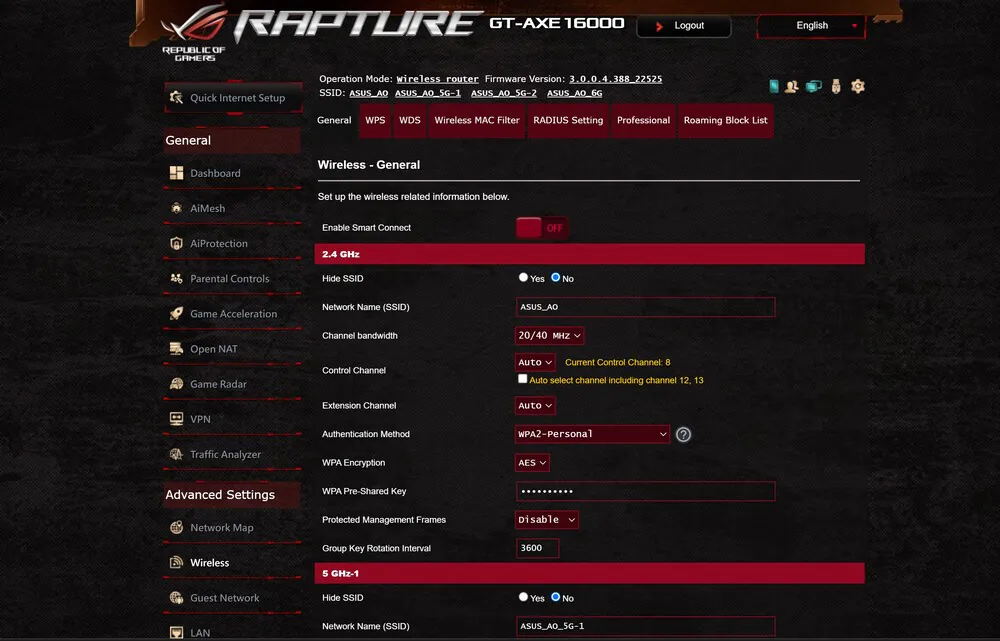
Task: Click the Parental Controls icon
Action: click(x=177, y=278)
